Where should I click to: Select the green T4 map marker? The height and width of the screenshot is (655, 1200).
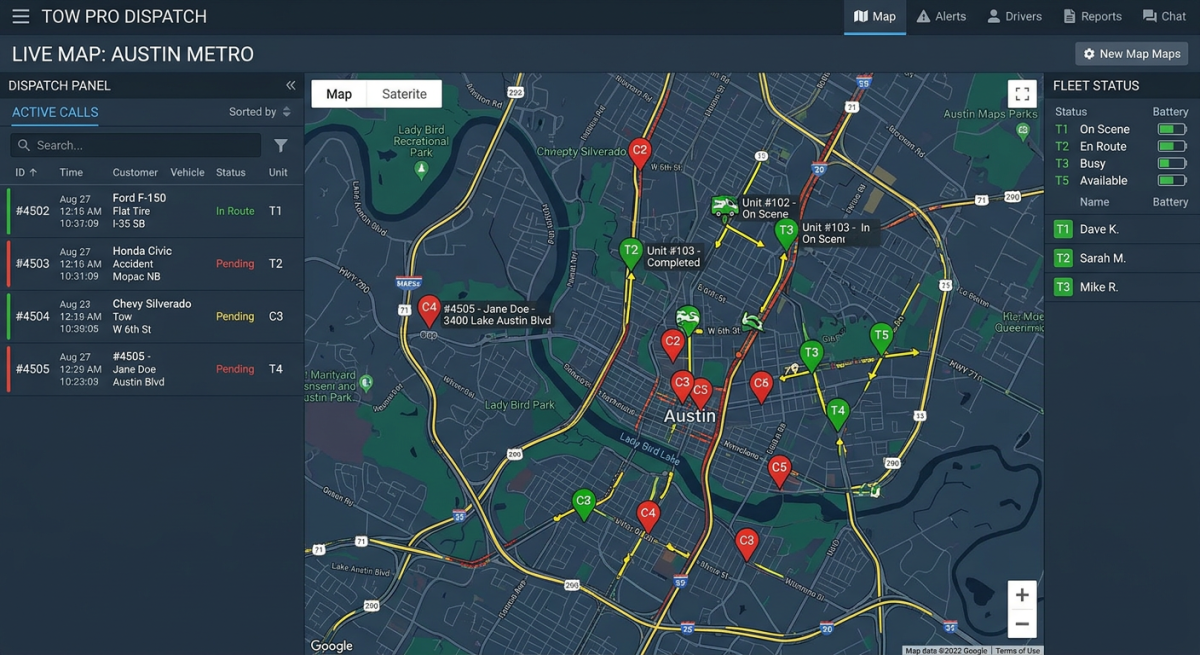[838, 413]
